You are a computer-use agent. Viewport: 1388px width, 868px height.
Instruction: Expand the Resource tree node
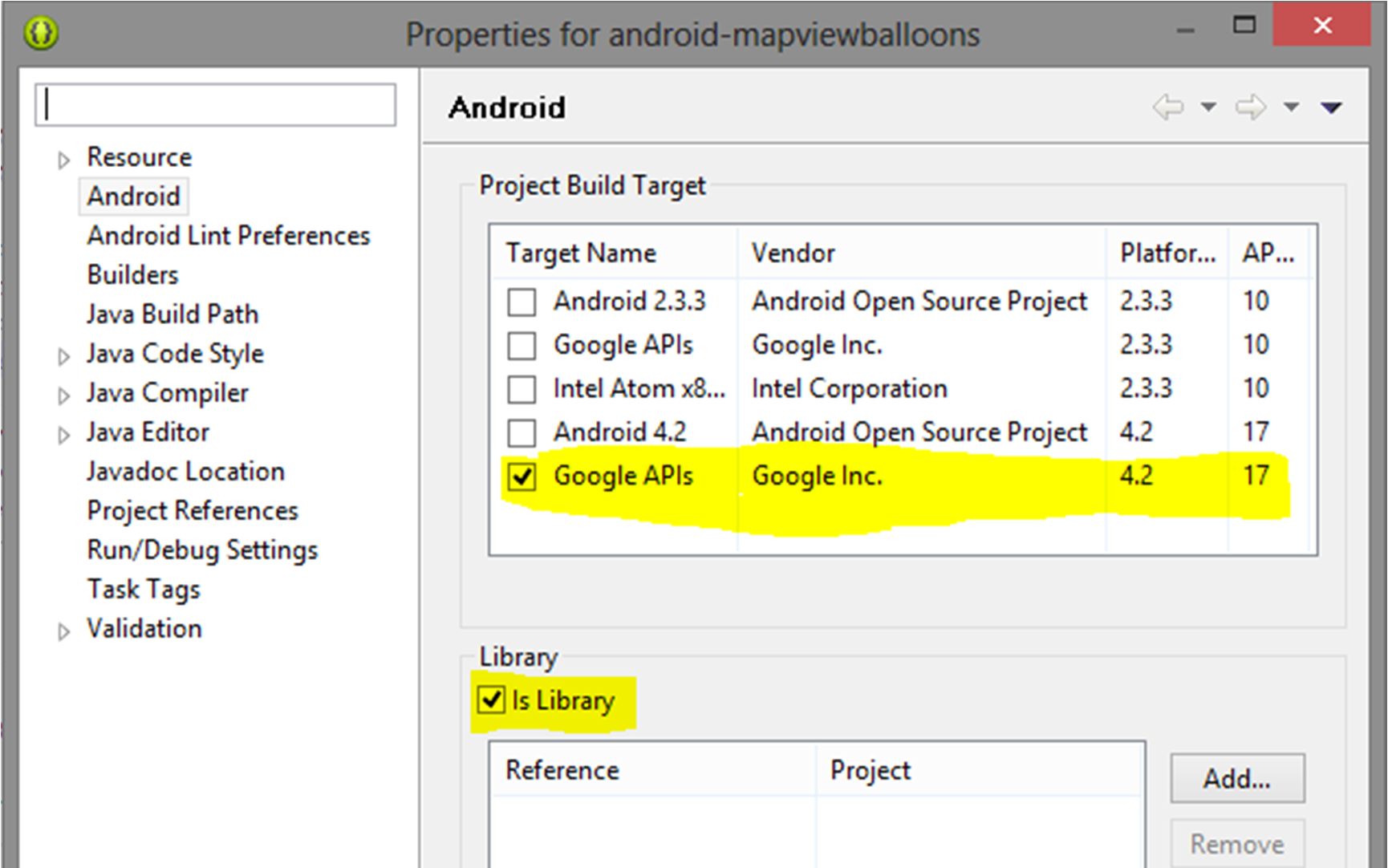(63, 160)
